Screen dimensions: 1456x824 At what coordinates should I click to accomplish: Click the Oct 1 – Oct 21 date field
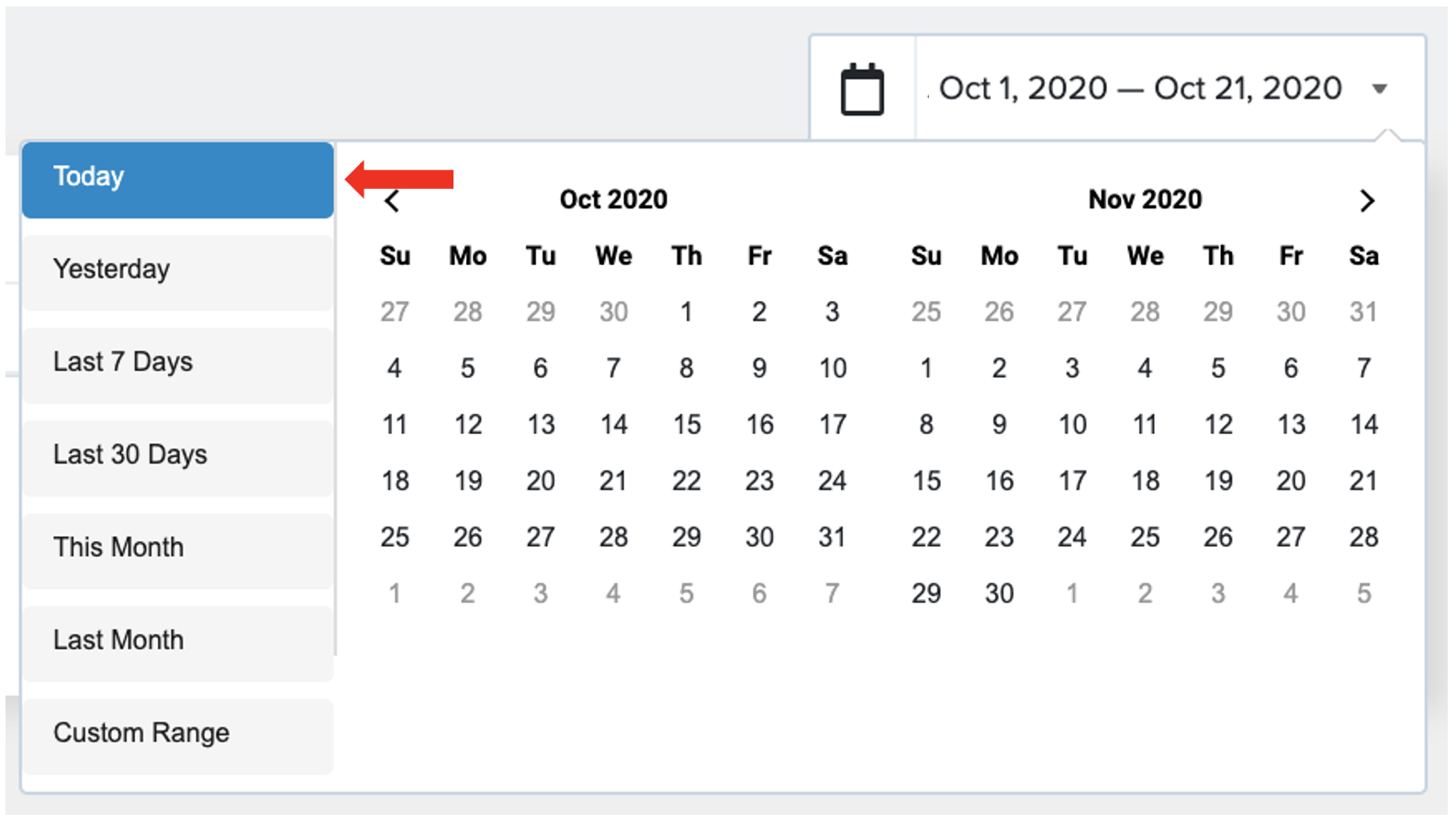1140,88
